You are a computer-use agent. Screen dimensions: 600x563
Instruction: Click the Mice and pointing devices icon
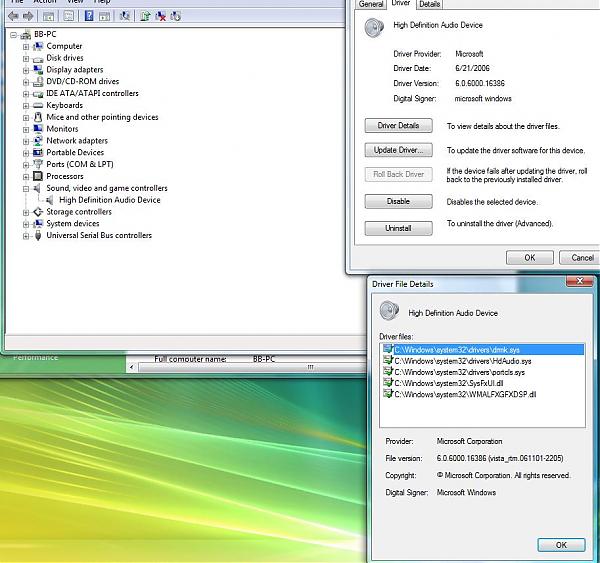[38, 117]
